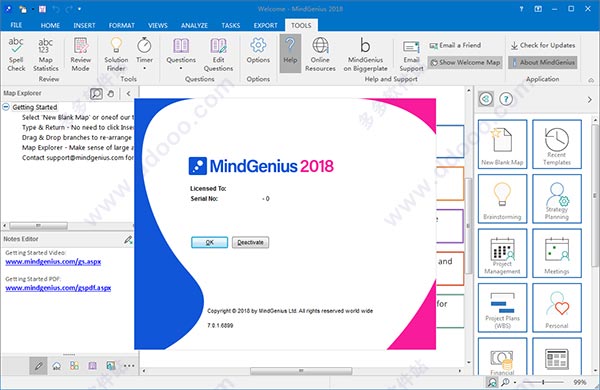Click Email a Friend

pyautogui.click(x=455, y=45)
